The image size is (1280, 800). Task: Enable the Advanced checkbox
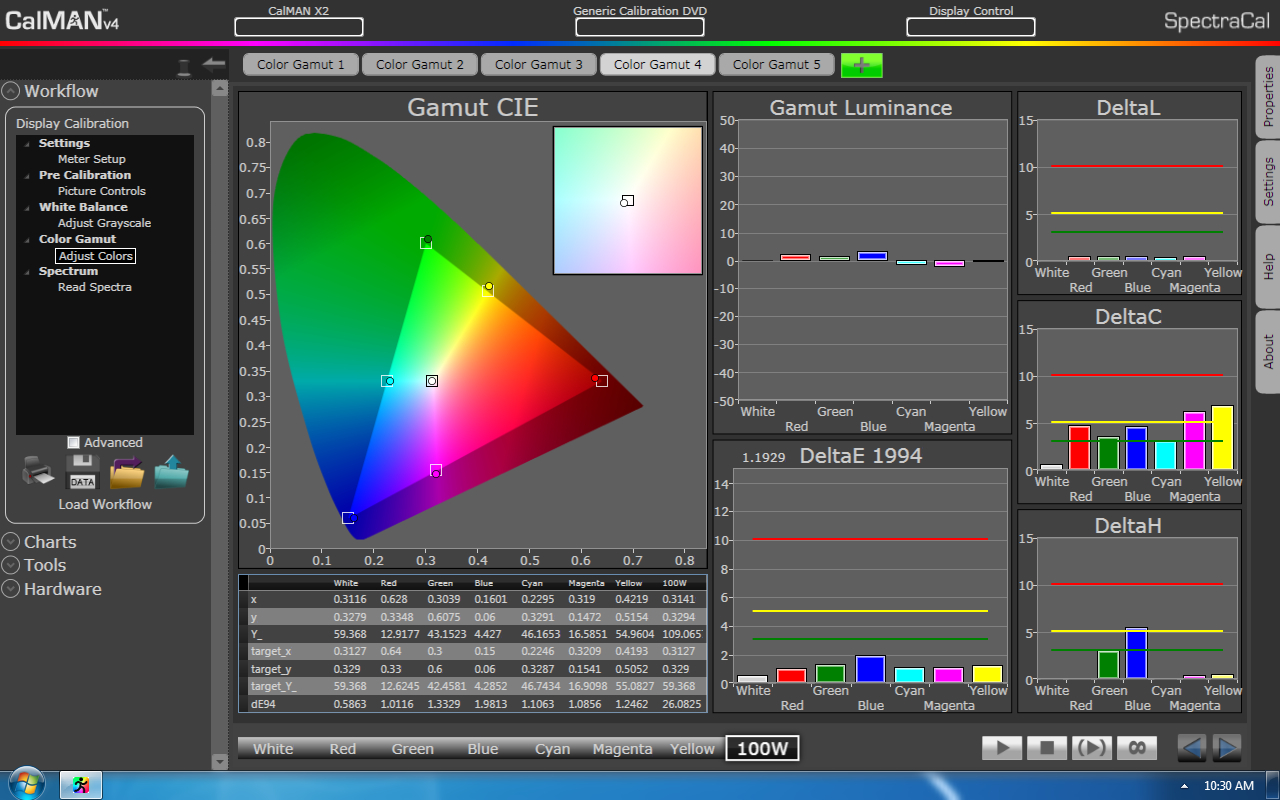(73, 442)
